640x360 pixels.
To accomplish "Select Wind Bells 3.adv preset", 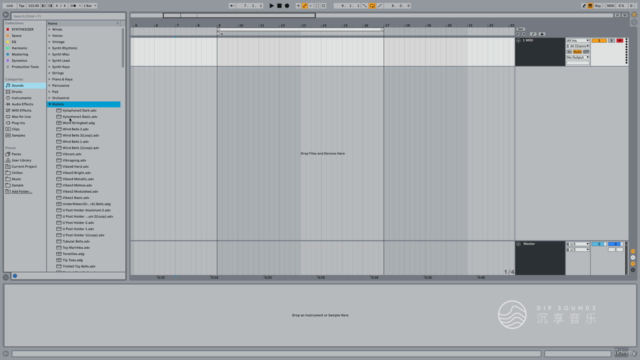I will click(76, 129).
